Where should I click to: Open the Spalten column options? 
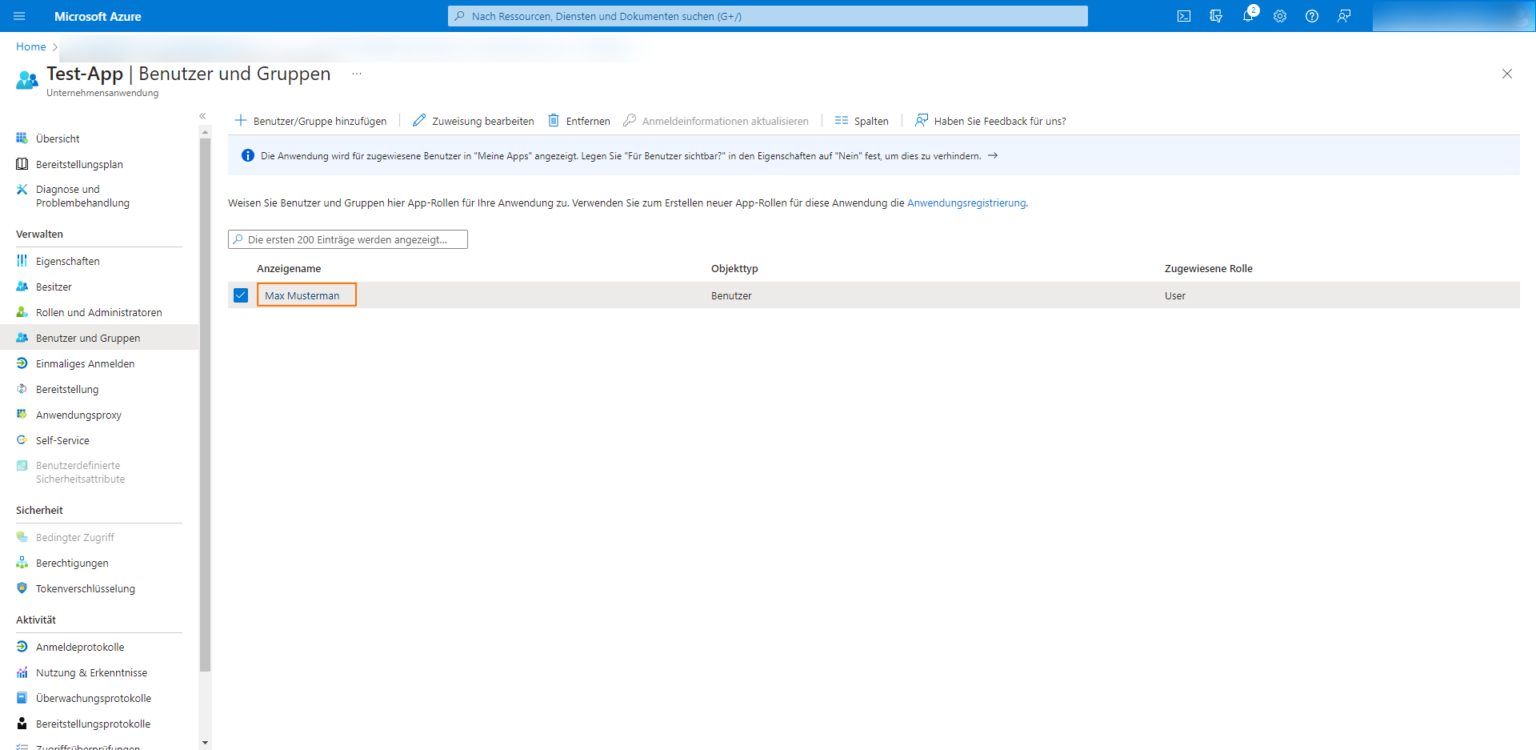coord(861,120)
